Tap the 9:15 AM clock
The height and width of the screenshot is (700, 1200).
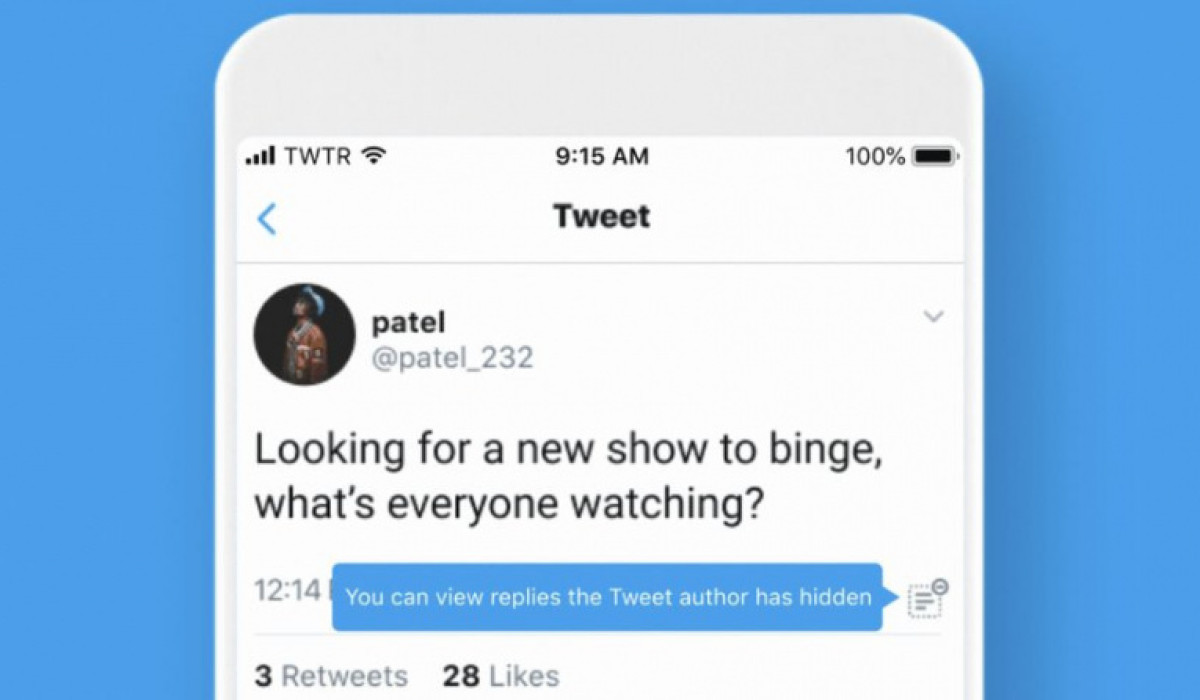(602, 156)
